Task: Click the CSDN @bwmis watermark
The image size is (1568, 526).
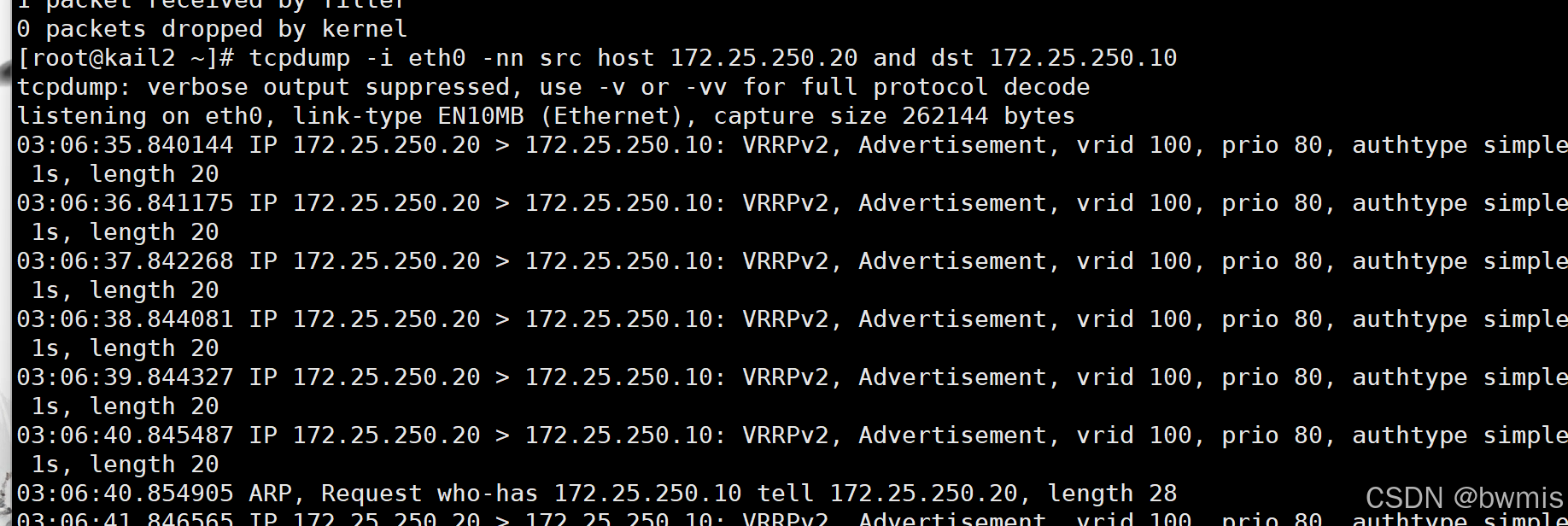Action: [1464, 498]
